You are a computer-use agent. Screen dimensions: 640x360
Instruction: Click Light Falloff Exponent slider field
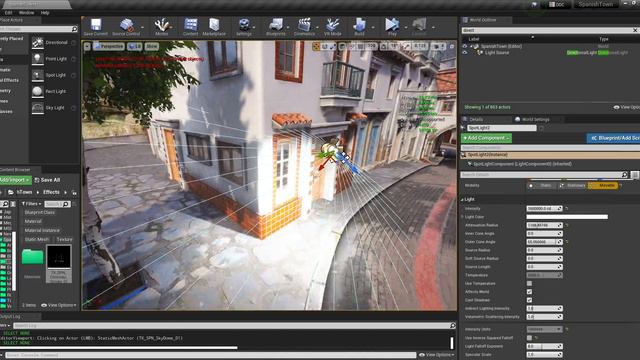coord(544,346)
